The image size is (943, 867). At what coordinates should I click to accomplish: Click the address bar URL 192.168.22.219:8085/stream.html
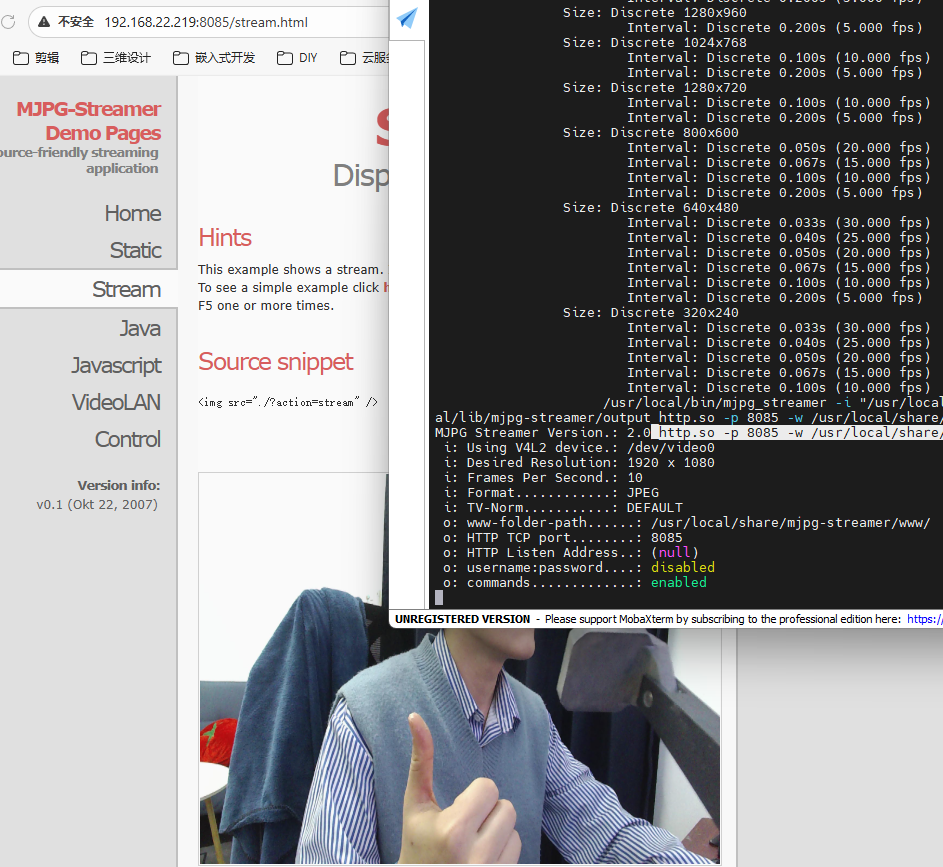click(206, 22)
